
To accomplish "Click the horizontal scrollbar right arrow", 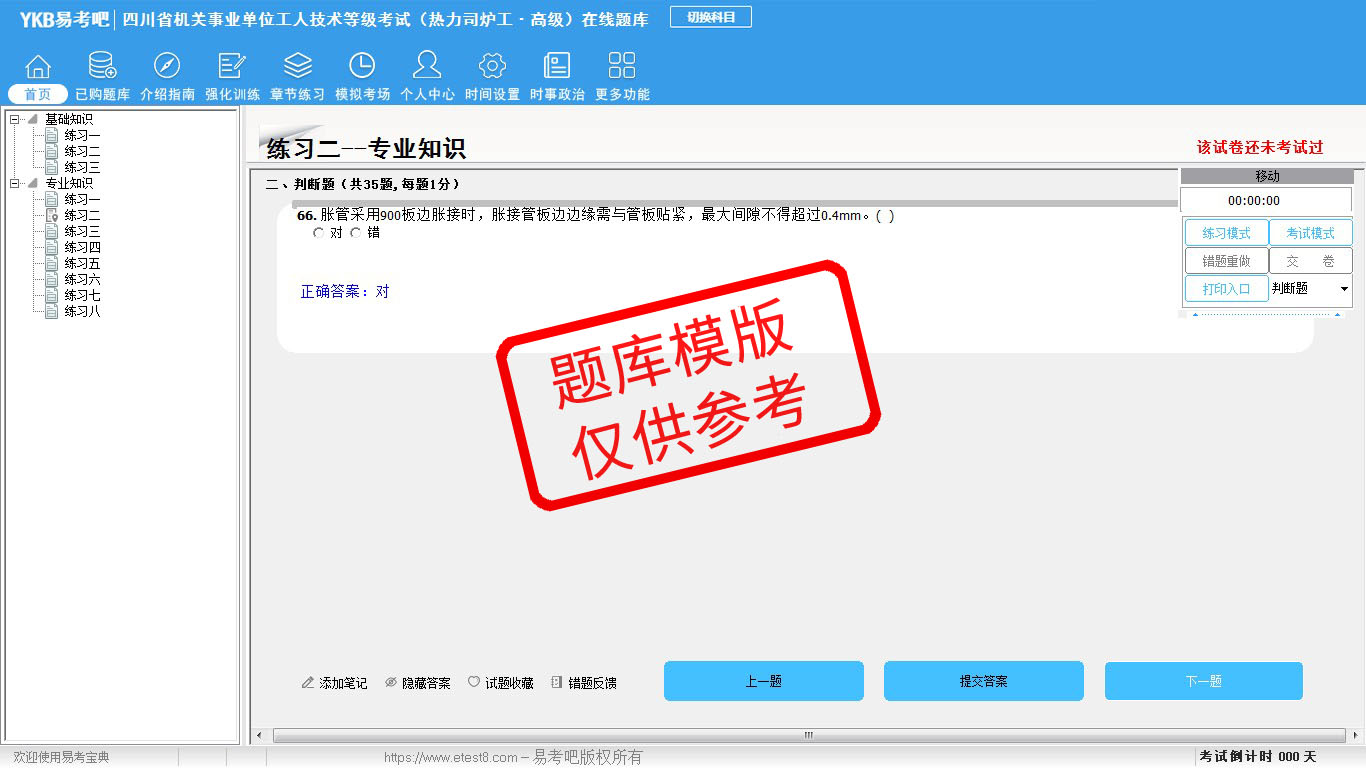I will 1356,736.
